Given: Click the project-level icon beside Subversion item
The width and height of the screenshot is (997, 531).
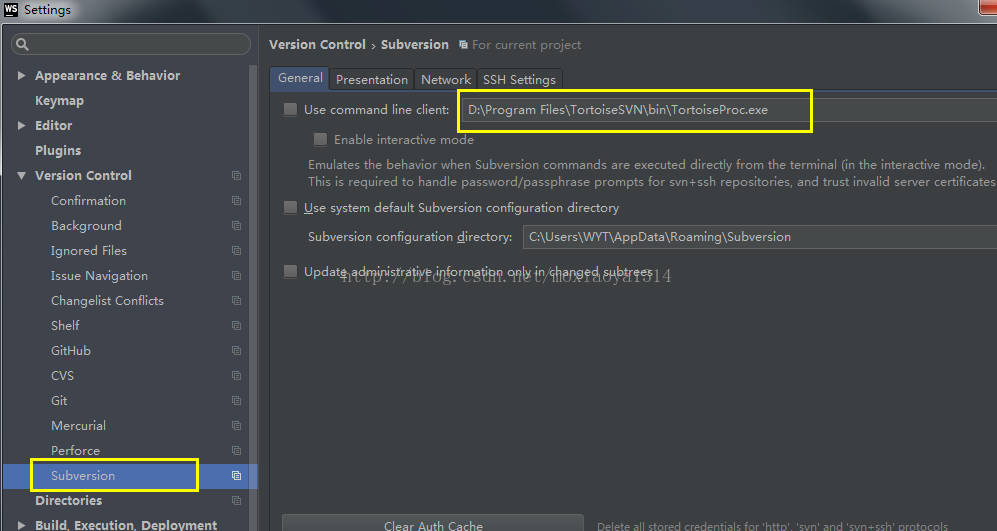Looking at the screenshot, I should point(237,476).
